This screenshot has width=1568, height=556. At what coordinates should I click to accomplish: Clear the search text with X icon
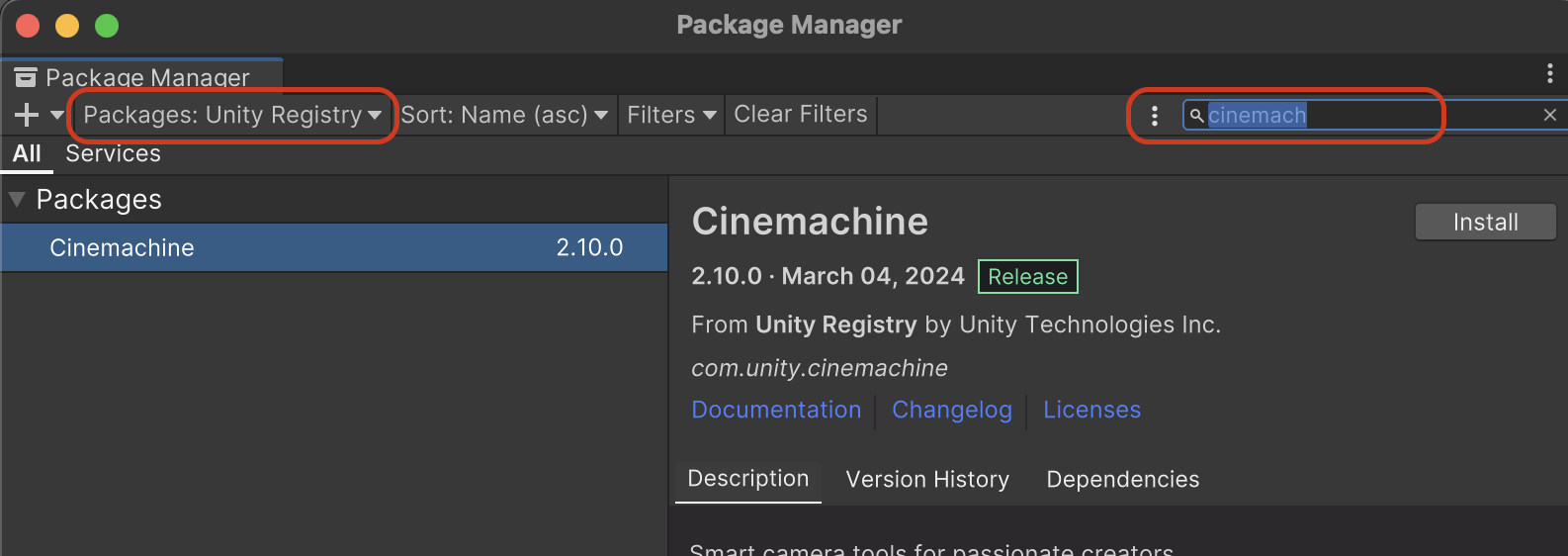tap(1550, 116)
